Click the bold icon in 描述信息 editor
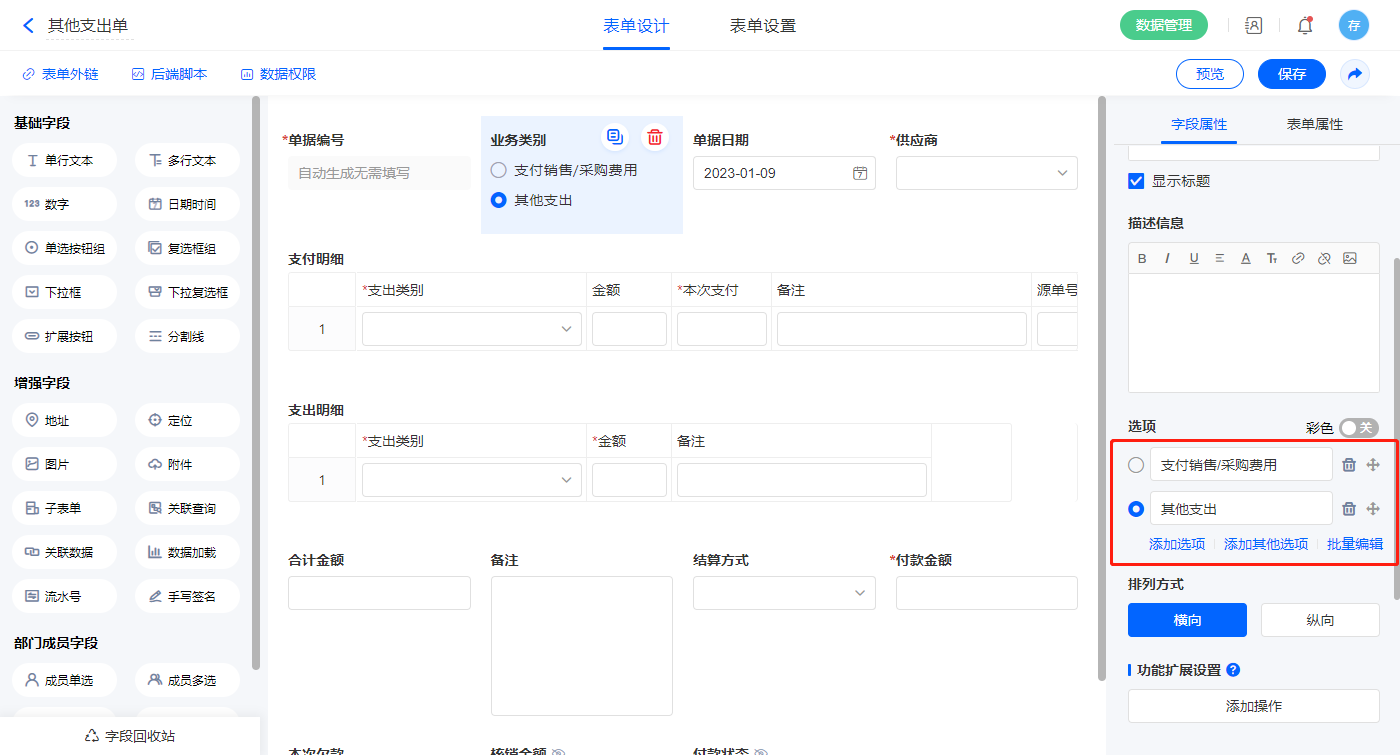Viewport: 1400px width, 755px height. [x=1142, y=258]
